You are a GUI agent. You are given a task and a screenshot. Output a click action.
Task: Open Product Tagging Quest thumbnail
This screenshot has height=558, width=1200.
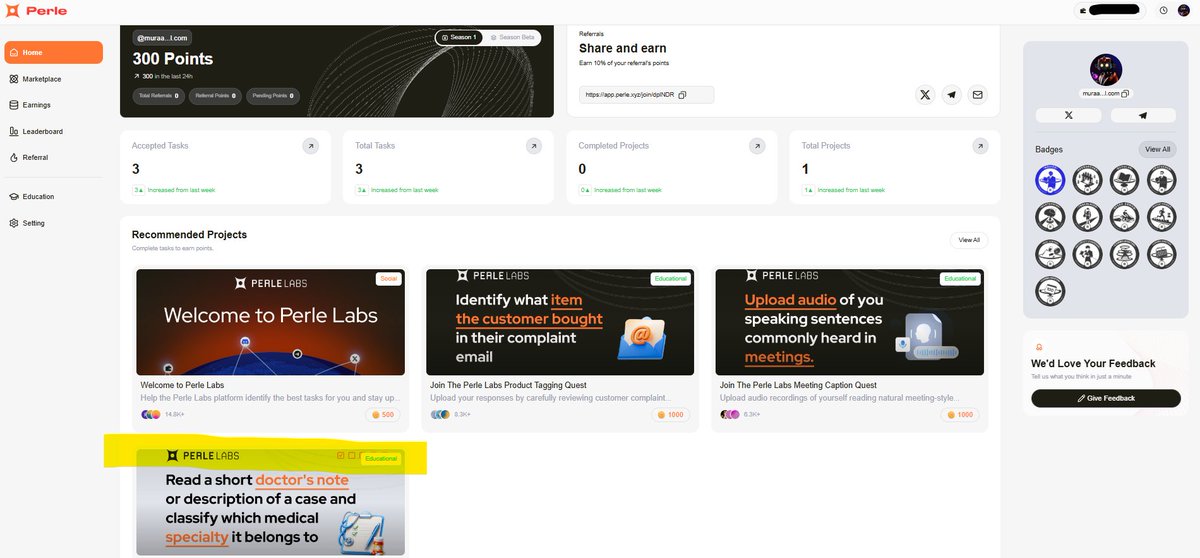560,322
